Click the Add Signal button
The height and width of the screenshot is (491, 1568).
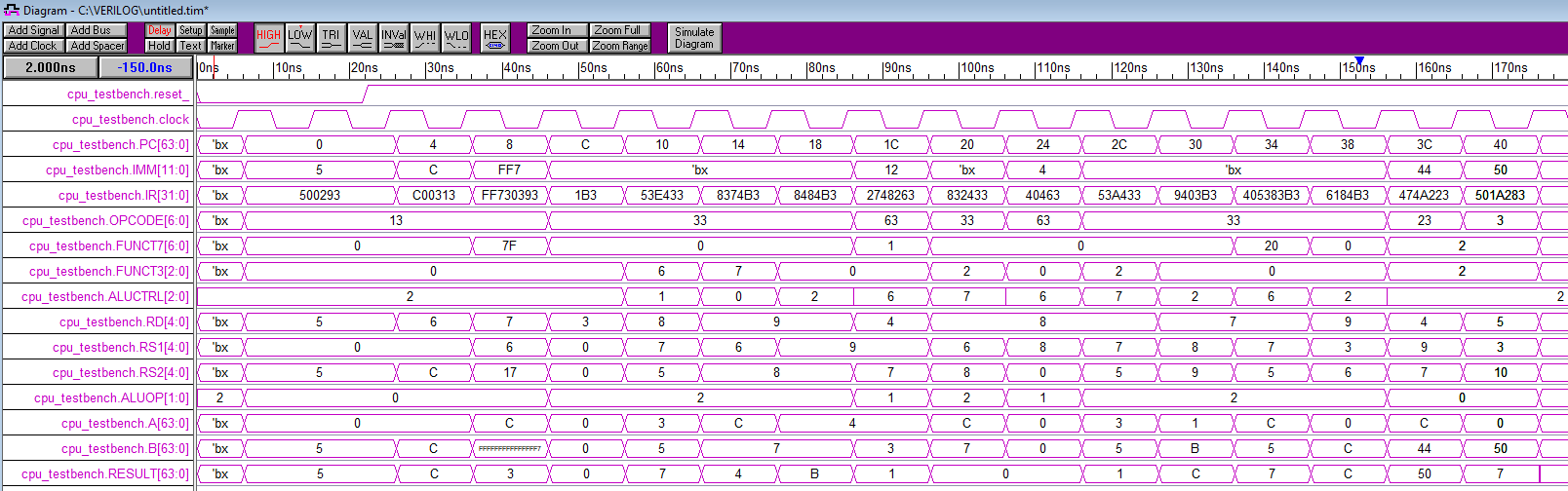tap(34, 30)
